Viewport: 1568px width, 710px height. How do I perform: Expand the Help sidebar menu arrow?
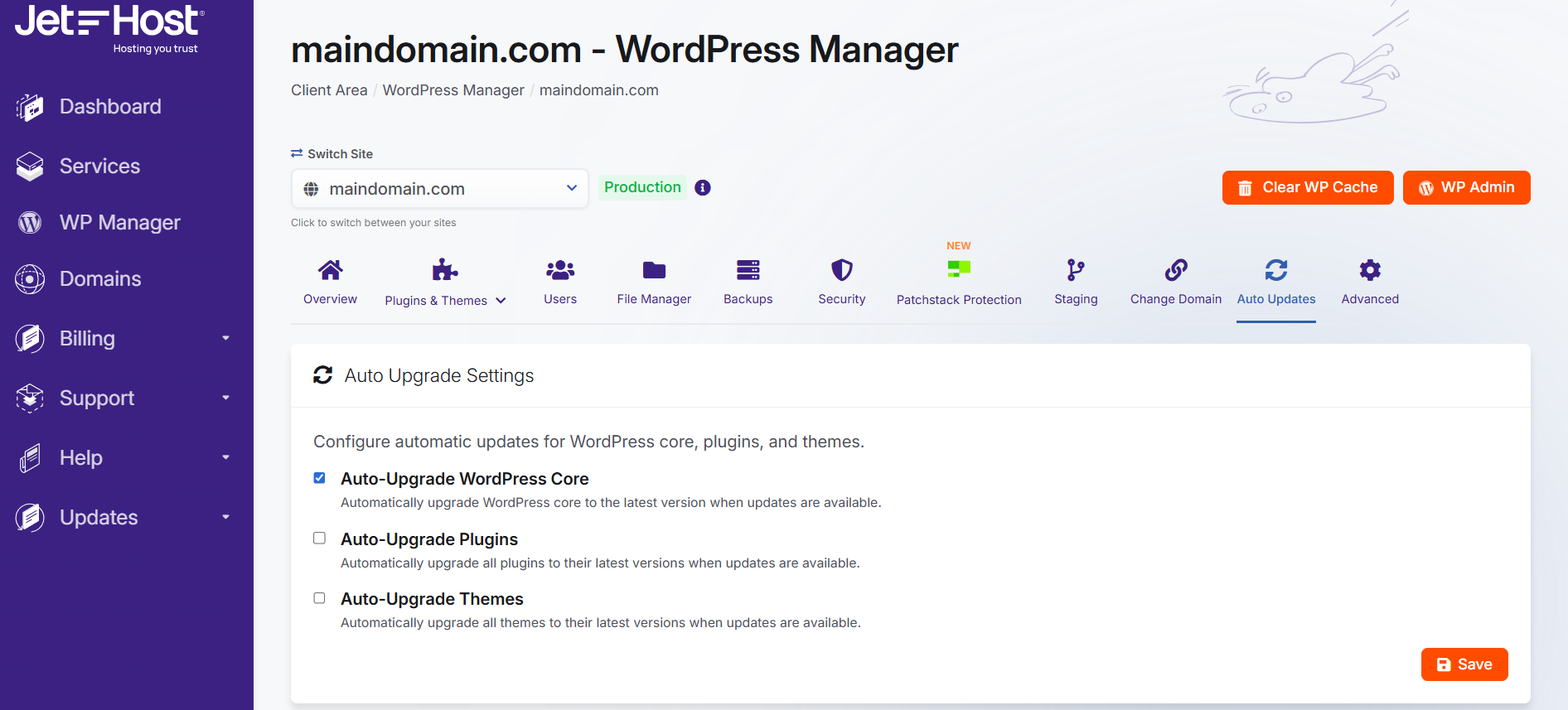[x=225, y=457]
